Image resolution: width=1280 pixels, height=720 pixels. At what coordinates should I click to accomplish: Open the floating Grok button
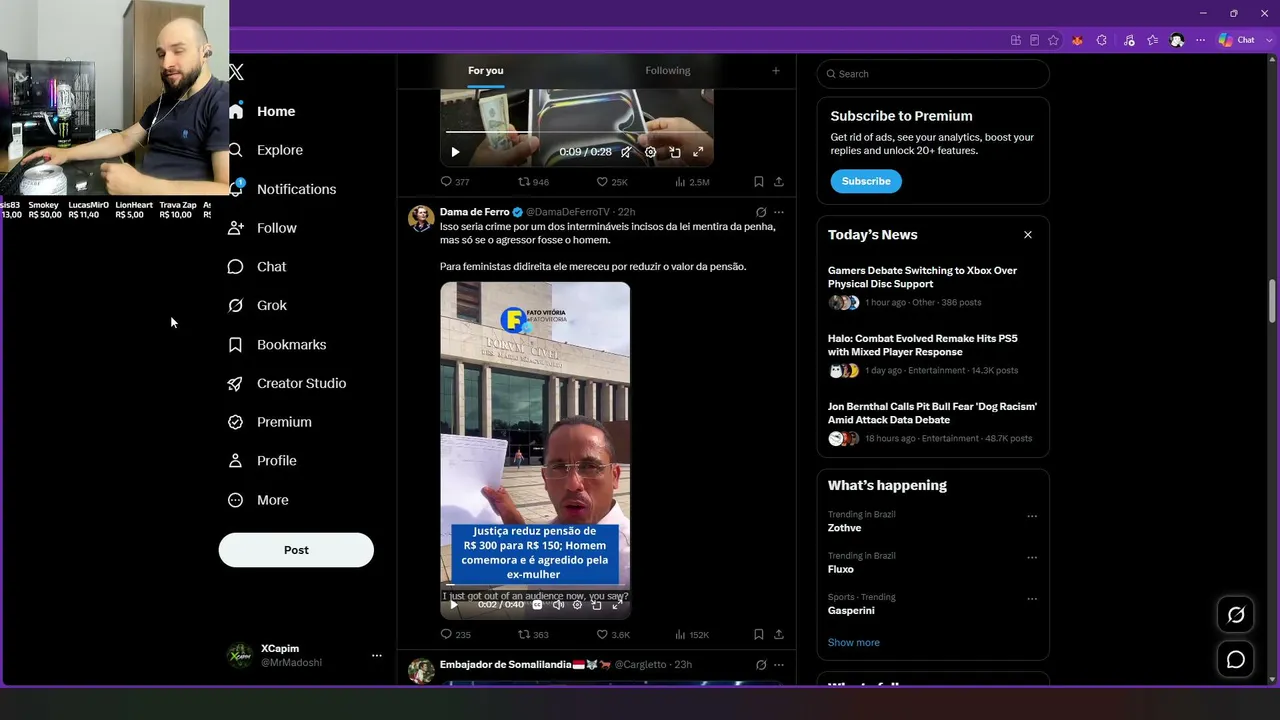[x=1236, y=615]
